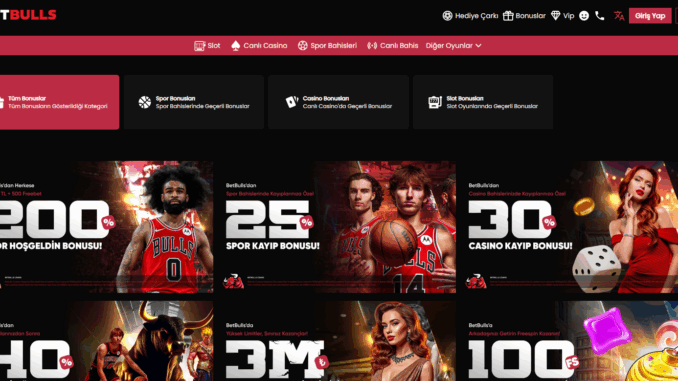The height and width of the screenshot is (381, 678).
Task: Open the Hediye Çarkı wheel icon
Action: [447, 16]
